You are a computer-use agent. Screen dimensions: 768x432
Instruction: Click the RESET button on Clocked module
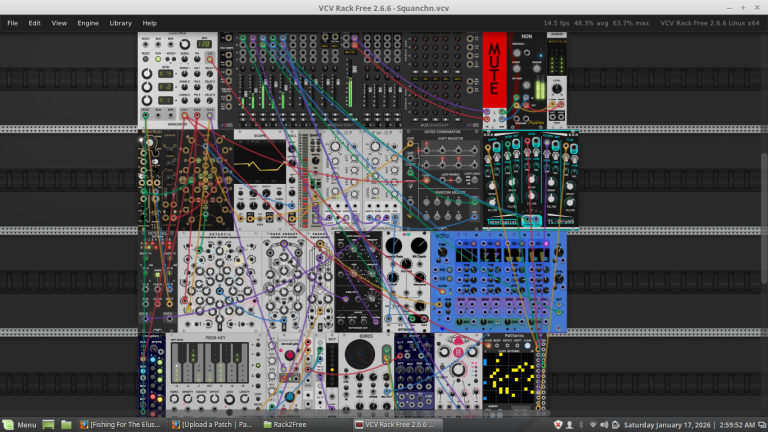(145, 59)
